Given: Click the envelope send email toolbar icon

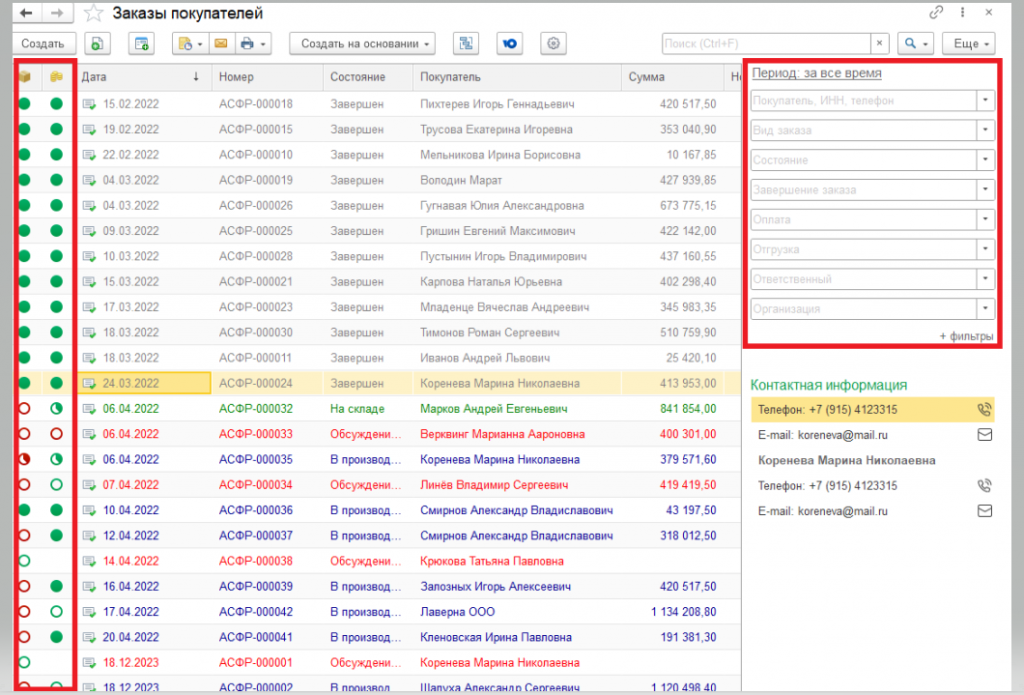Looking at the screenshot, I should tap(221, 44).
